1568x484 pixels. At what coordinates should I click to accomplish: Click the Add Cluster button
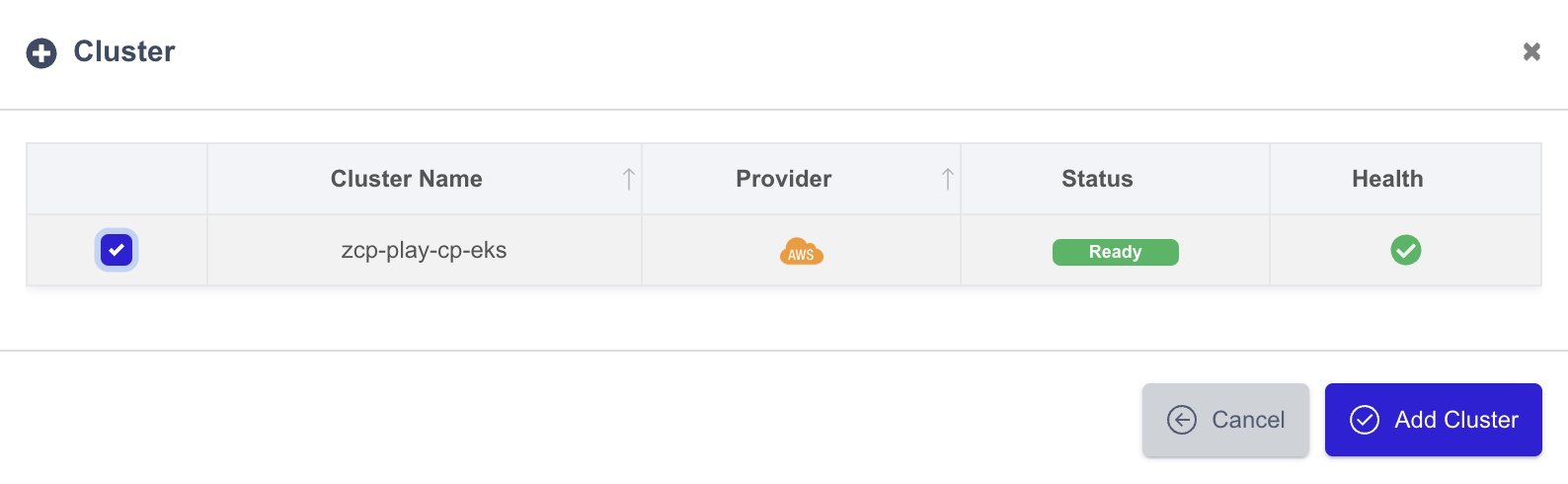point(1434,420)
